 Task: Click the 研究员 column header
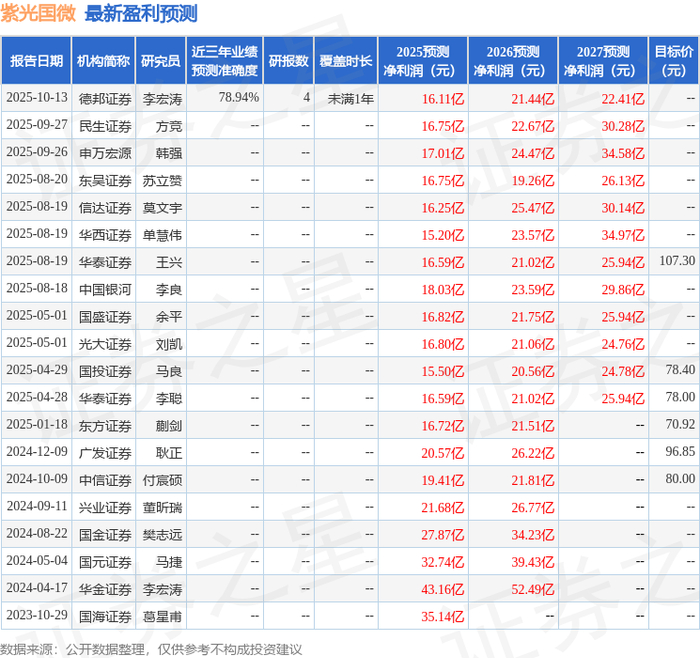(x=161, y=61)
